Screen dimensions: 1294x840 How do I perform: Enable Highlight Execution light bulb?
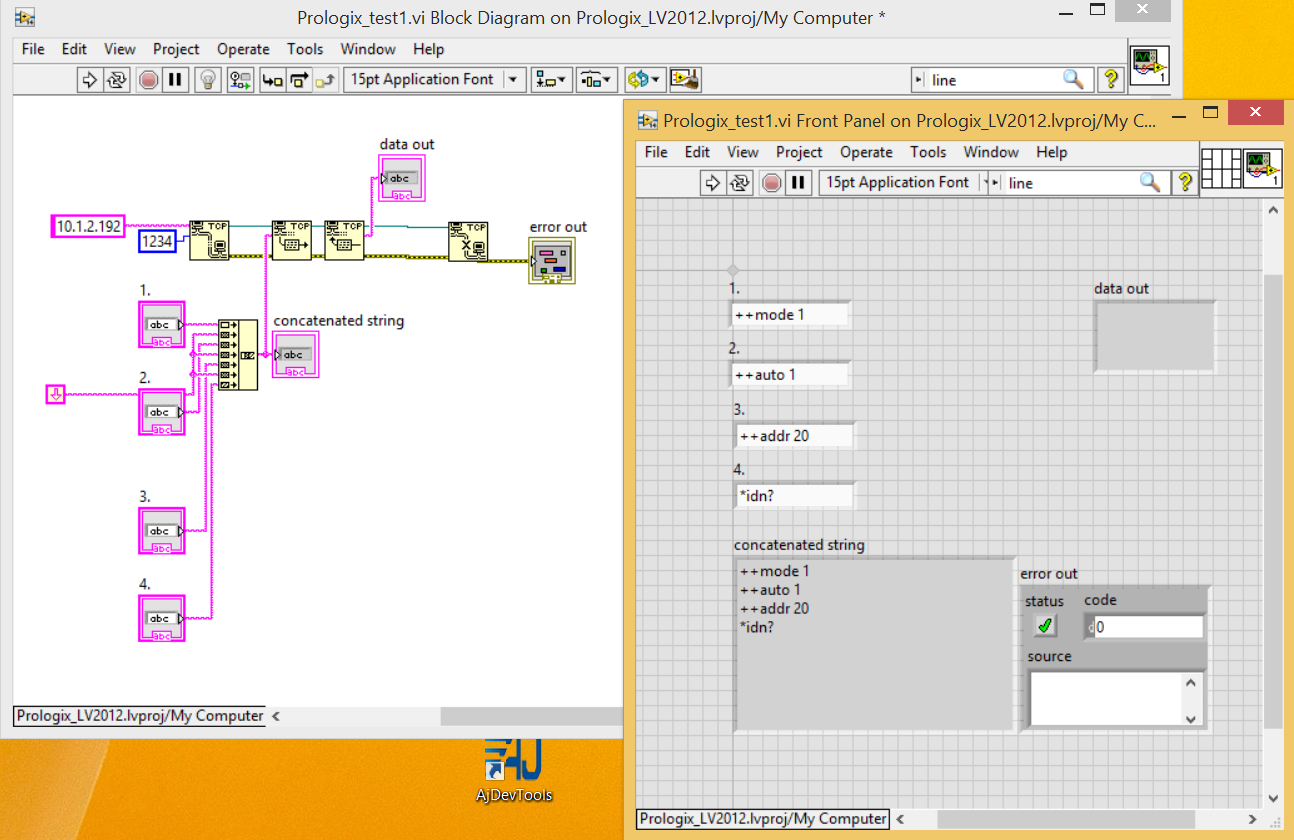tap(208, 79)
